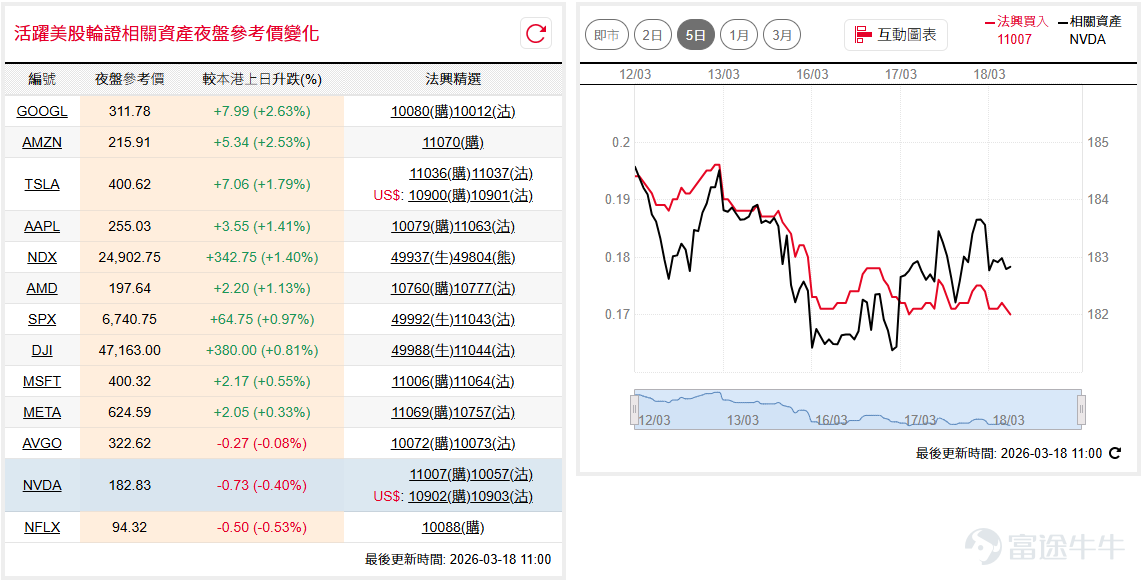Select NDX night price 24,902.75
This screenshot has width=1145, height=583.
pos(129,257)
